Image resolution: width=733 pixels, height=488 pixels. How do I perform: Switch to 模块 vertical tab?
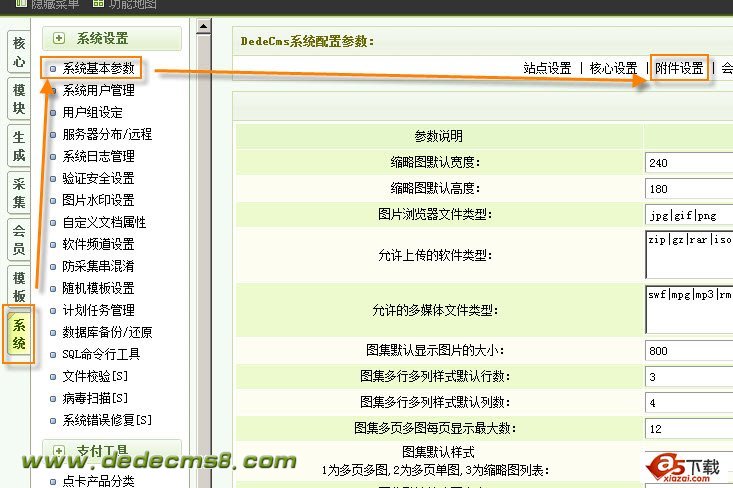tap(19, 99)
